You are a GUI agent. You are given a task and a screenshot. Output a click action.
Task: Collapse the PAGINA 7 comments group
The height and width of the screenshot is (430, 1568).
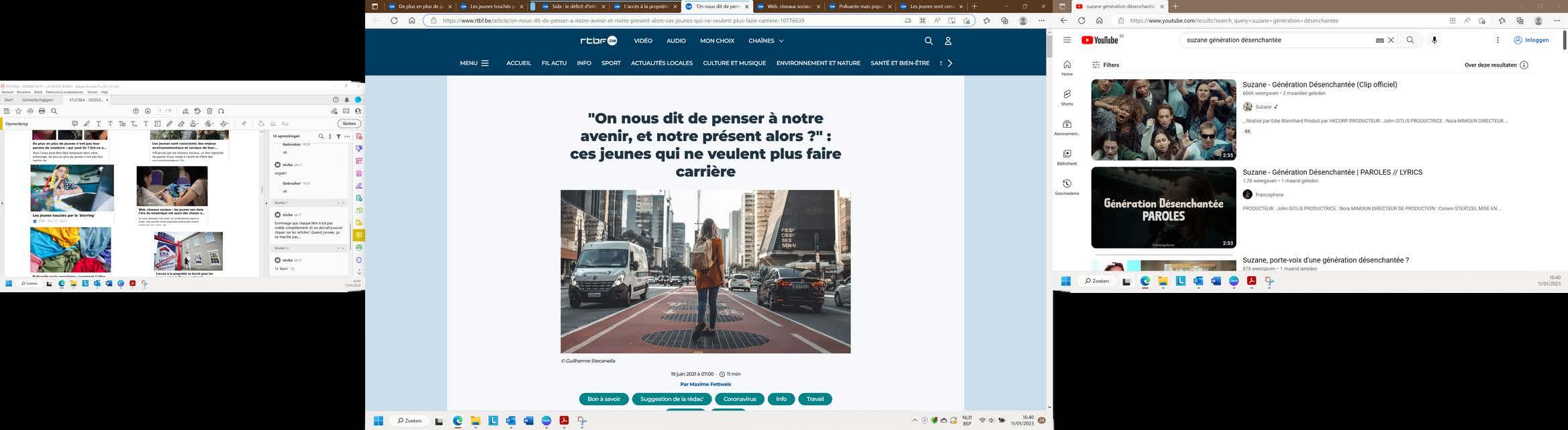(x=343, y=203)
